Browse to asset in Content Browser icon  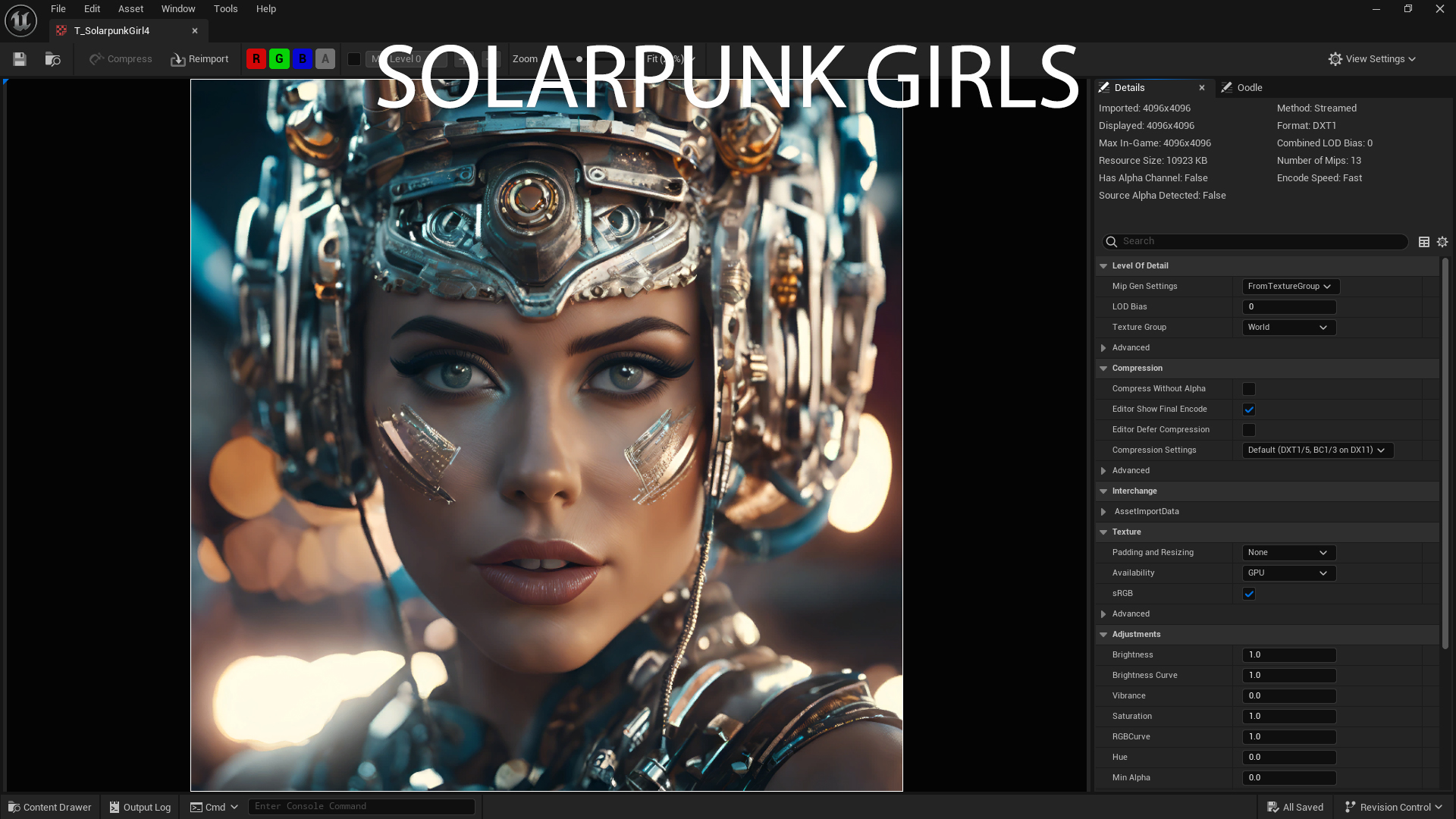(x=52, y=59)
